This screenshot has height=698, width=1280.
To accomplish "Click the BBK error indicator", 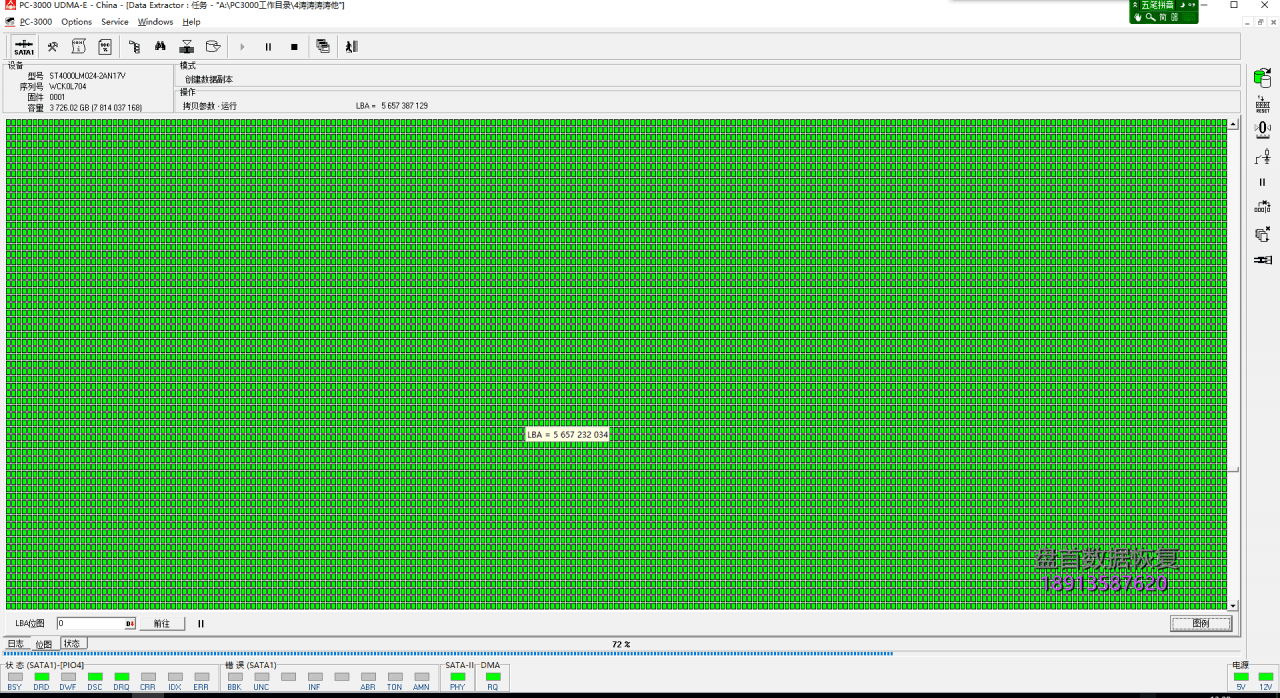I will coord(235,677).
